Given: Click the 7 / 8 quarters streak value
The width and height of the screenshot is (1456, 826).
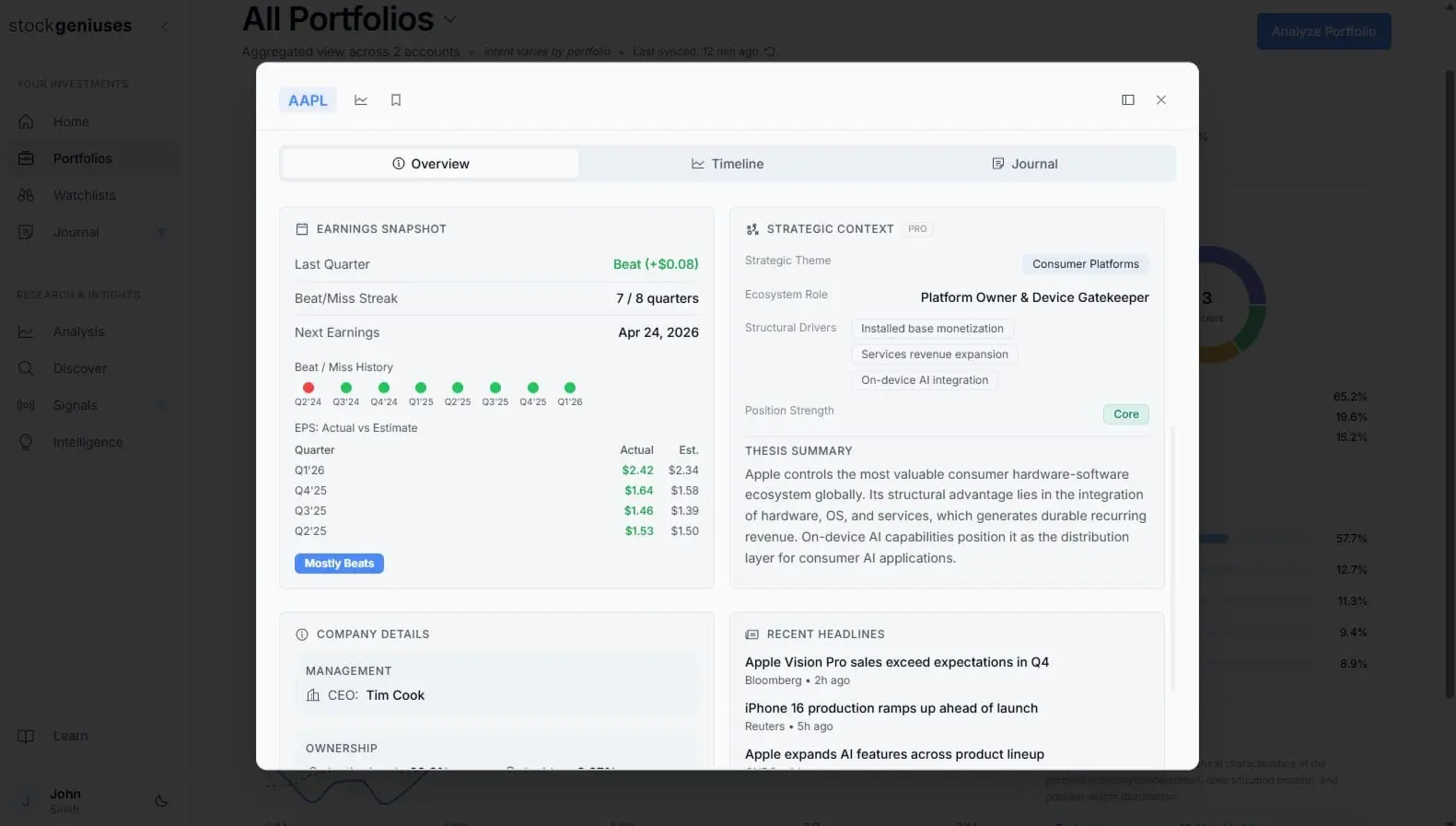Looking at the screenshot, I should click(657, 298).
